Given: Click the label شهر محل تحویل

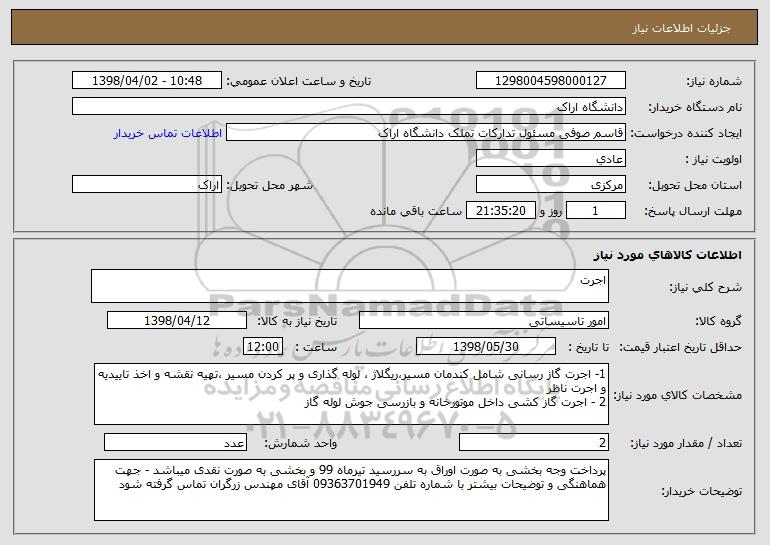Looking at the screenshot, I should tap(270, 186).
